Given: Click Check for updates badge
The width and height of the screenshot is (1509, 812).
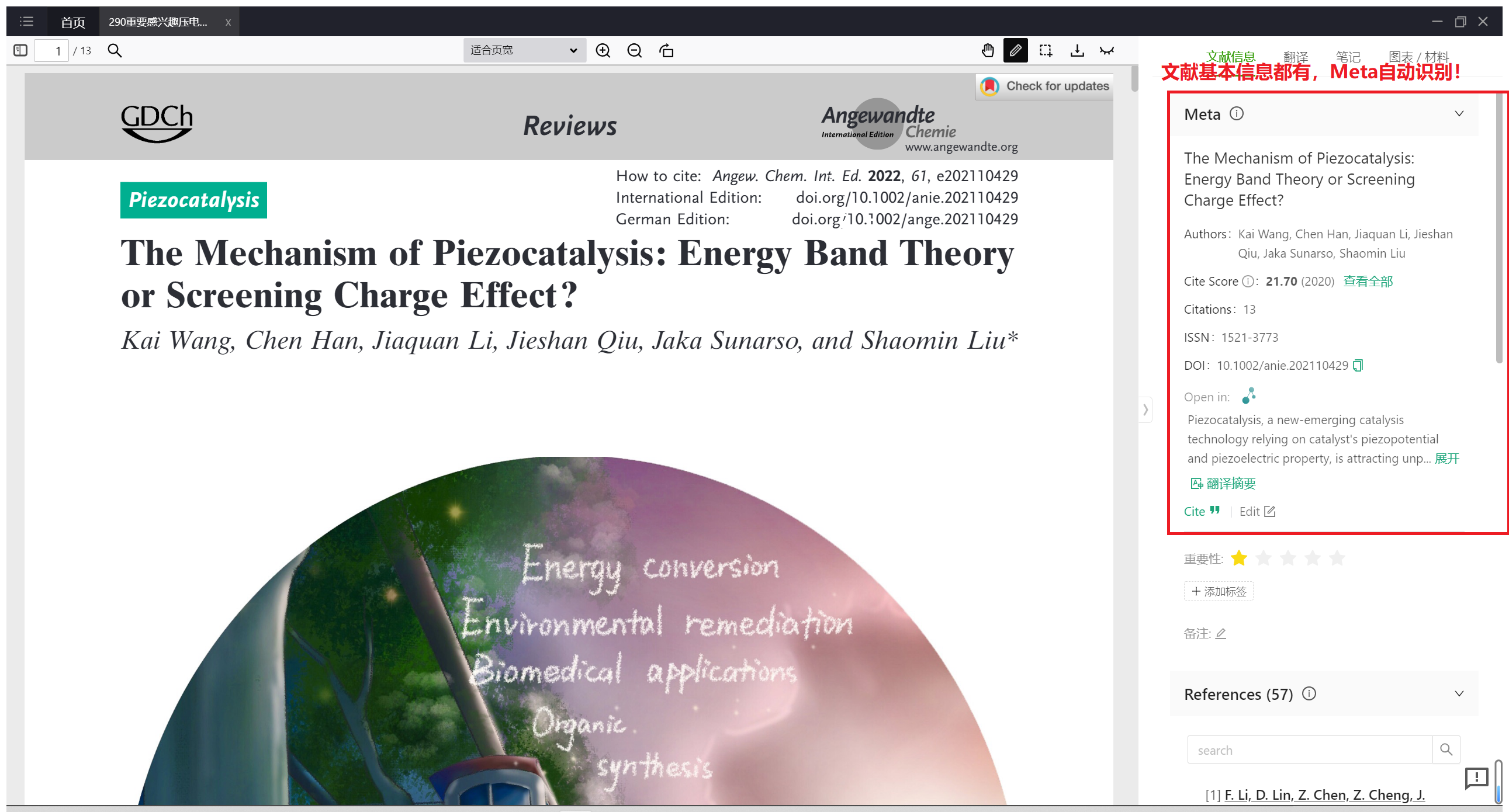Looking at the screenshot, I should click(x=1044, y=86).
